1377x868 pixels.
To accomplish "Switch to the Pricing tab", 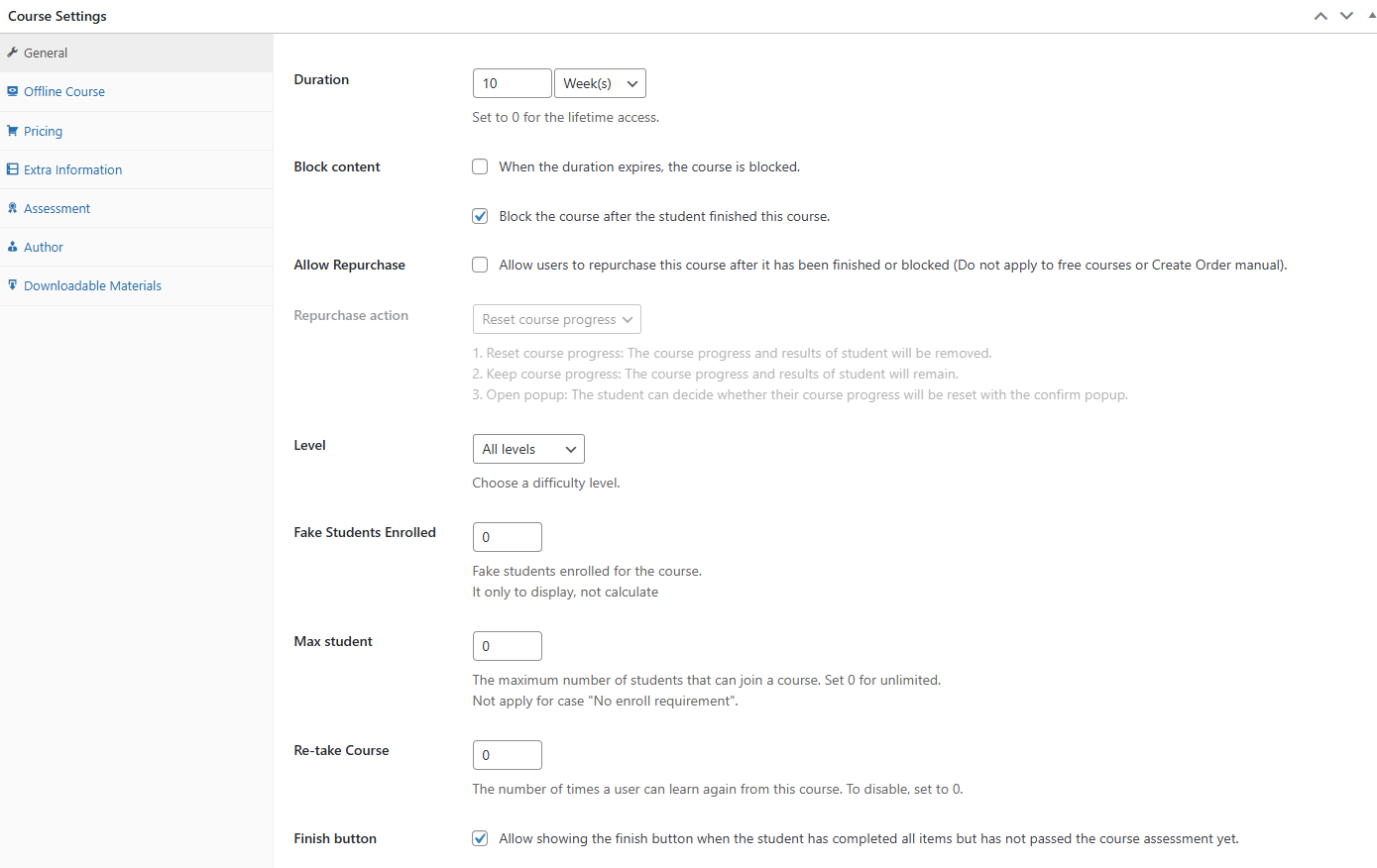I will [x=43, y=131].
